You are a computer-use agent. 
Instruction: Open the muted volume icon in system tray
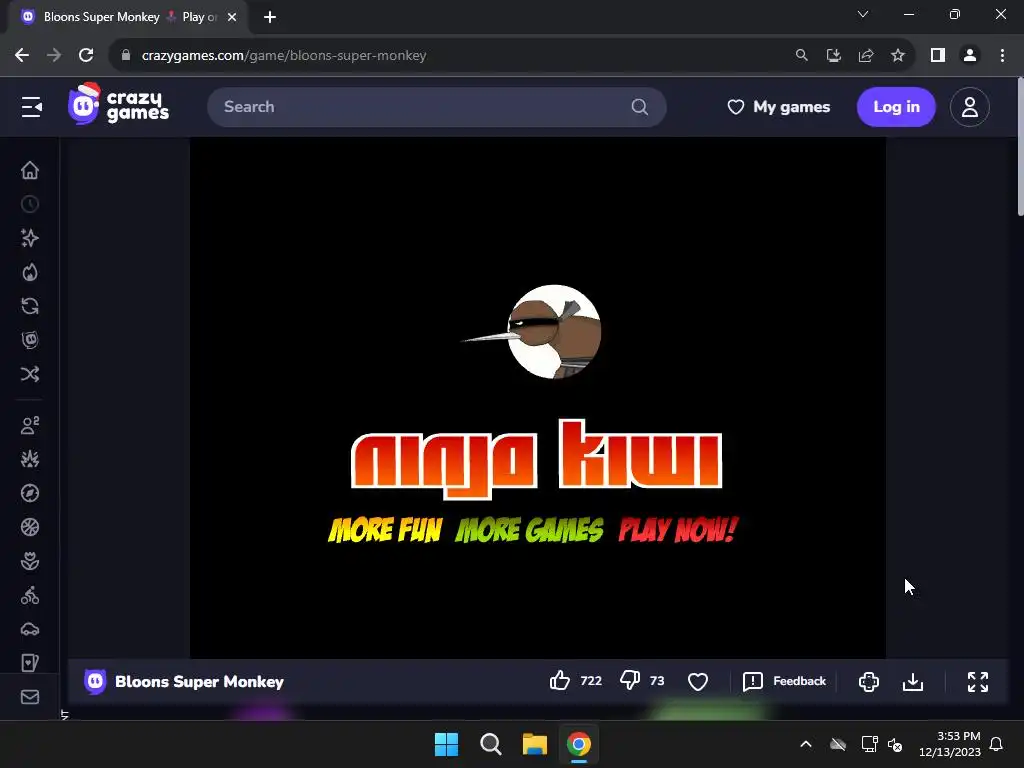(x=895, y=744)
